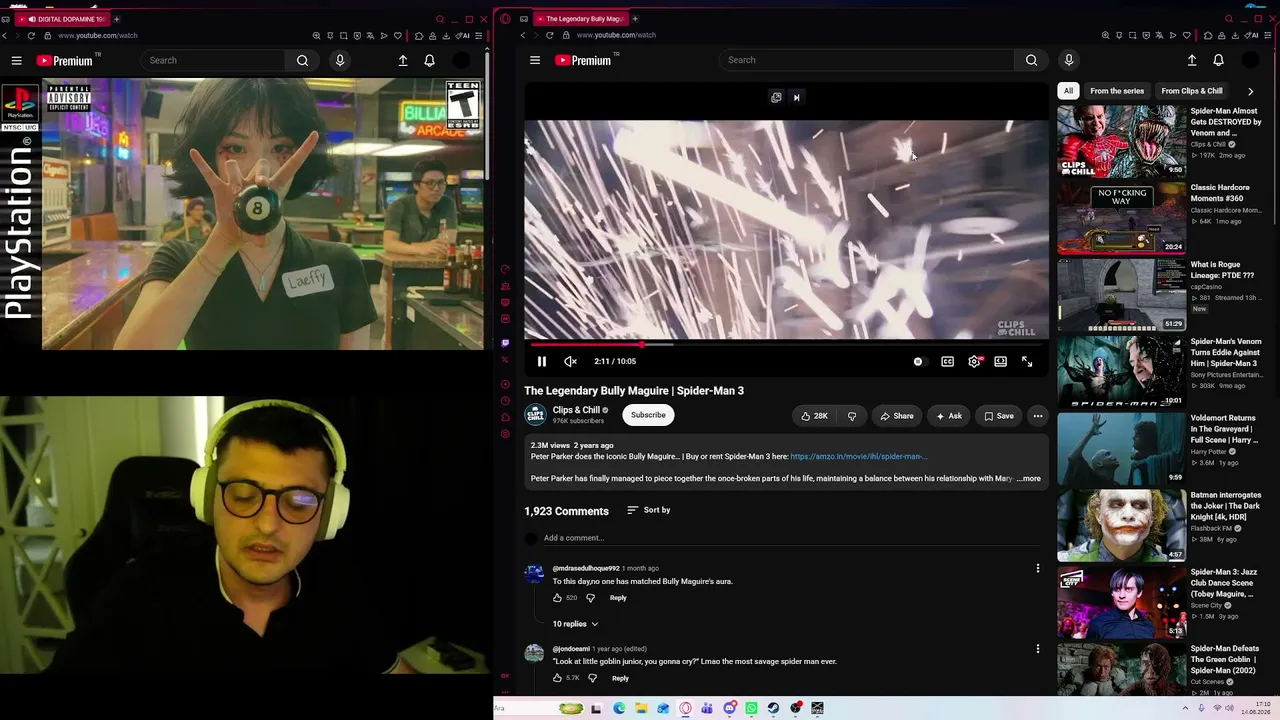The width and height of the screenshot is (1280, 720).
Task: Open Batman interrogates the Joker video thumbnail
Action: [x=1121, y=525]
